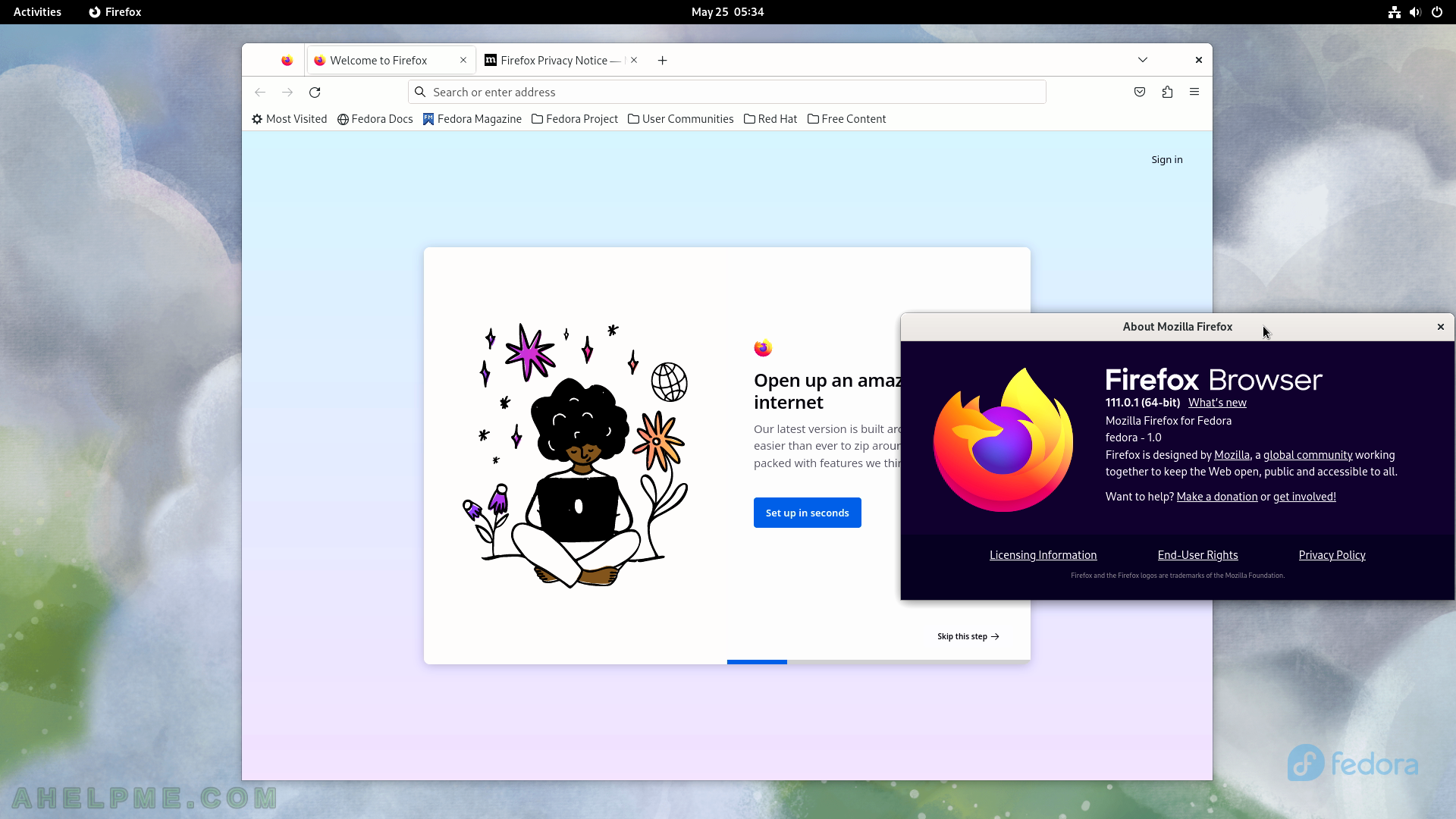This screenshot has width=1456, height=819.
Task: Click the small Firefox logo above headline
Action: (763, 348)
